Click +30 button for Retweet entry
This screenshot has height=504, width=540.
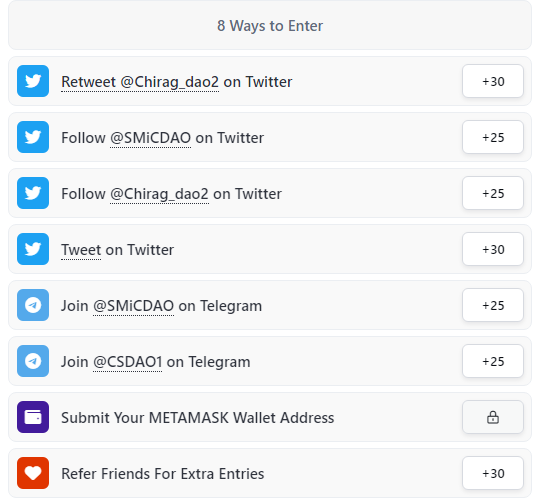click(493, 81)
